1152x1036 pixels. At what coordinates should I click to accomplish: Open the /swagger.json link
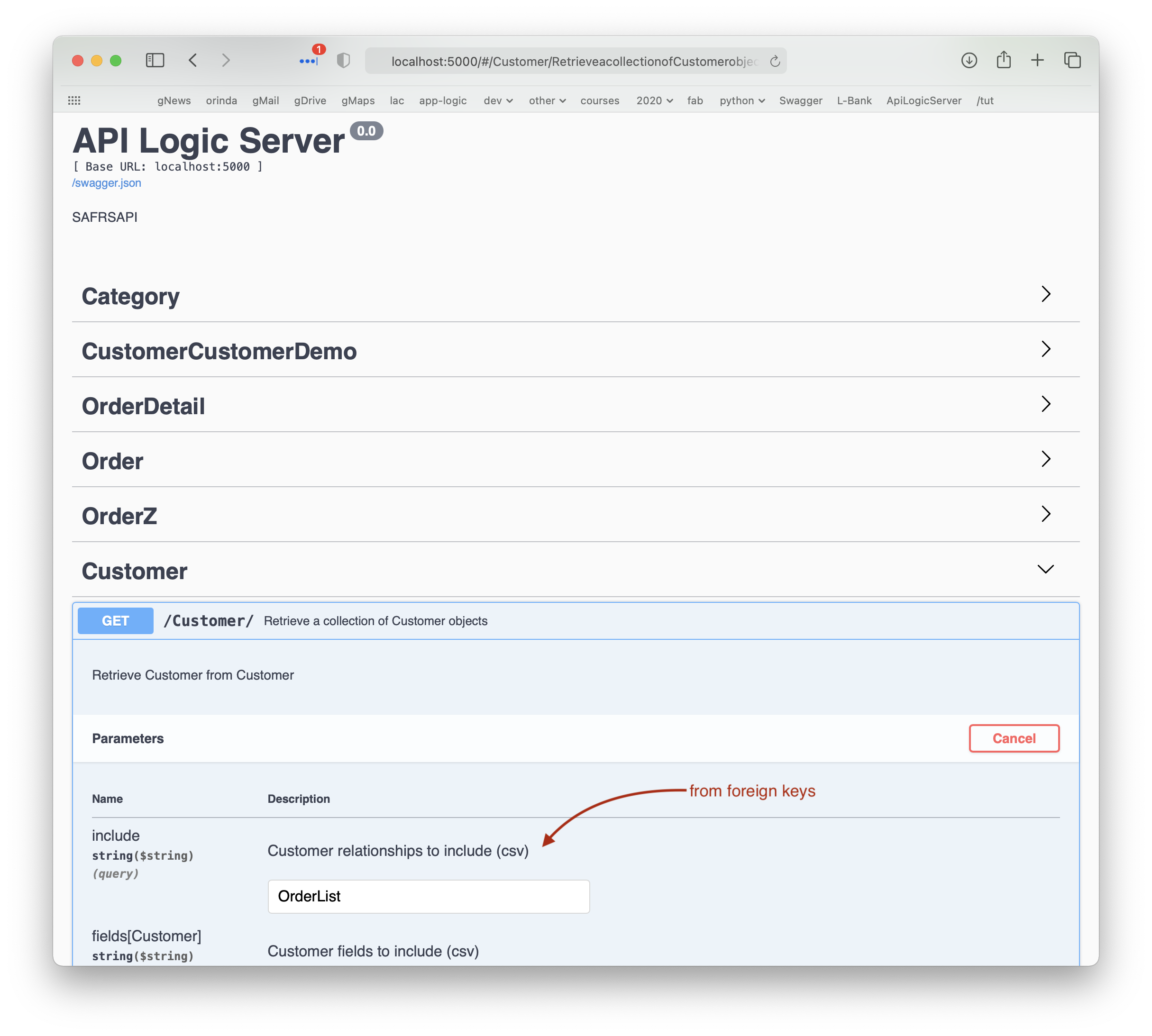coord(107,183)
